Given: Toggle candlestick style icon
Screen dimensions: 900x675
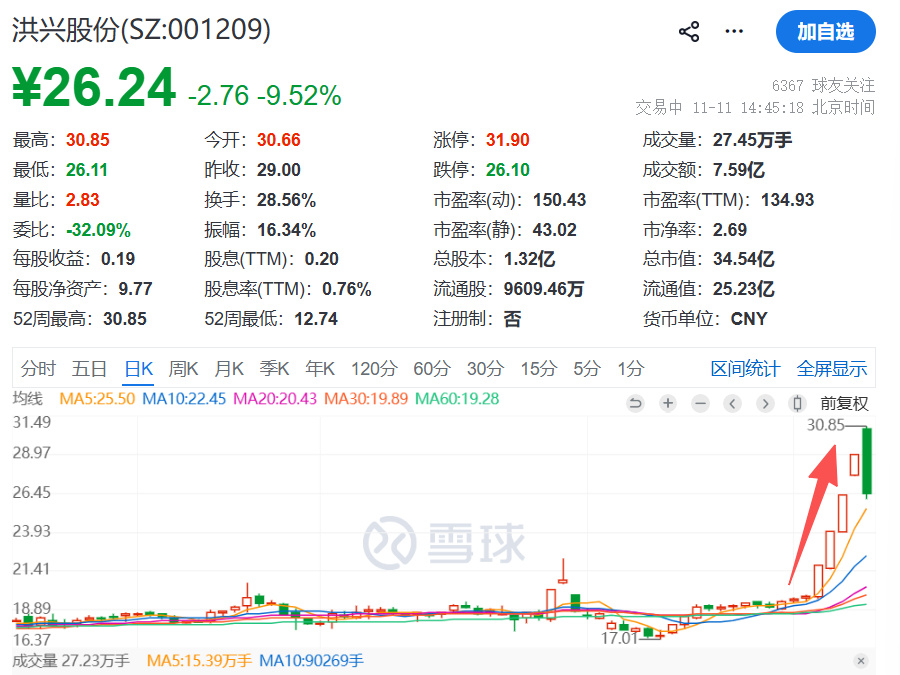Looking at the screenshot, I should 797,404.
